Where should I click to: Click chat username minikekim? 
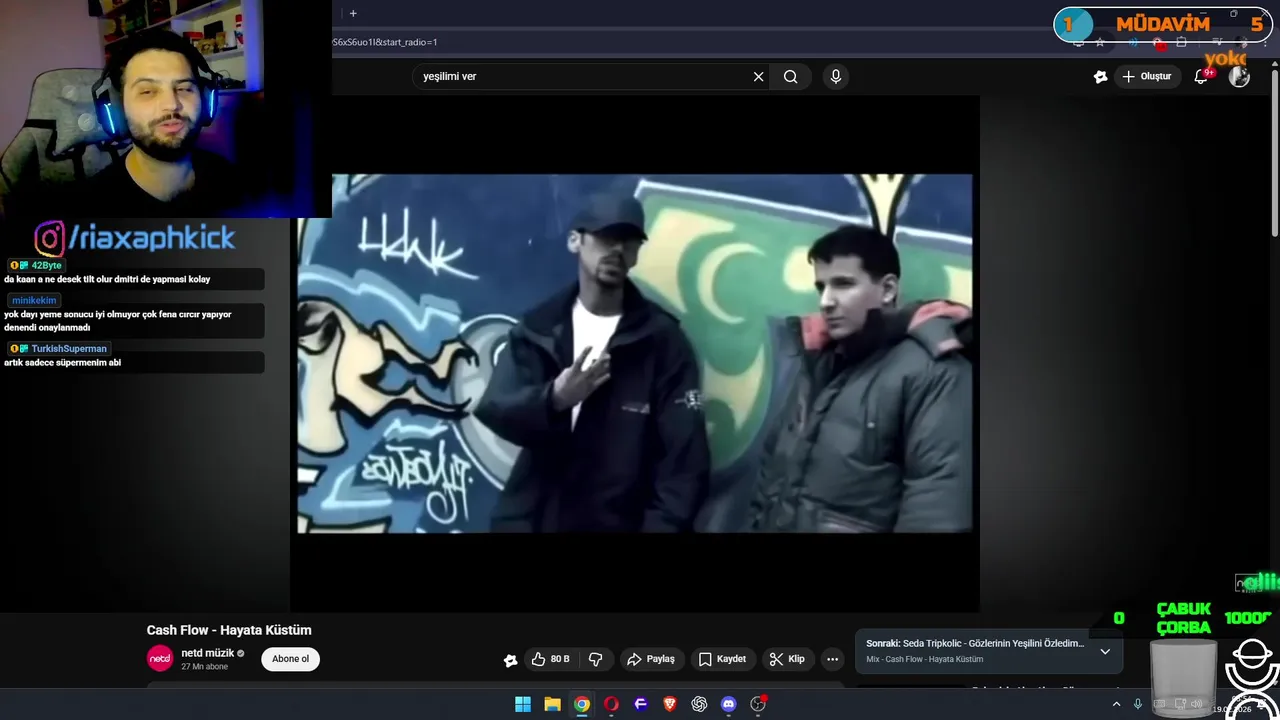point(34,300)
